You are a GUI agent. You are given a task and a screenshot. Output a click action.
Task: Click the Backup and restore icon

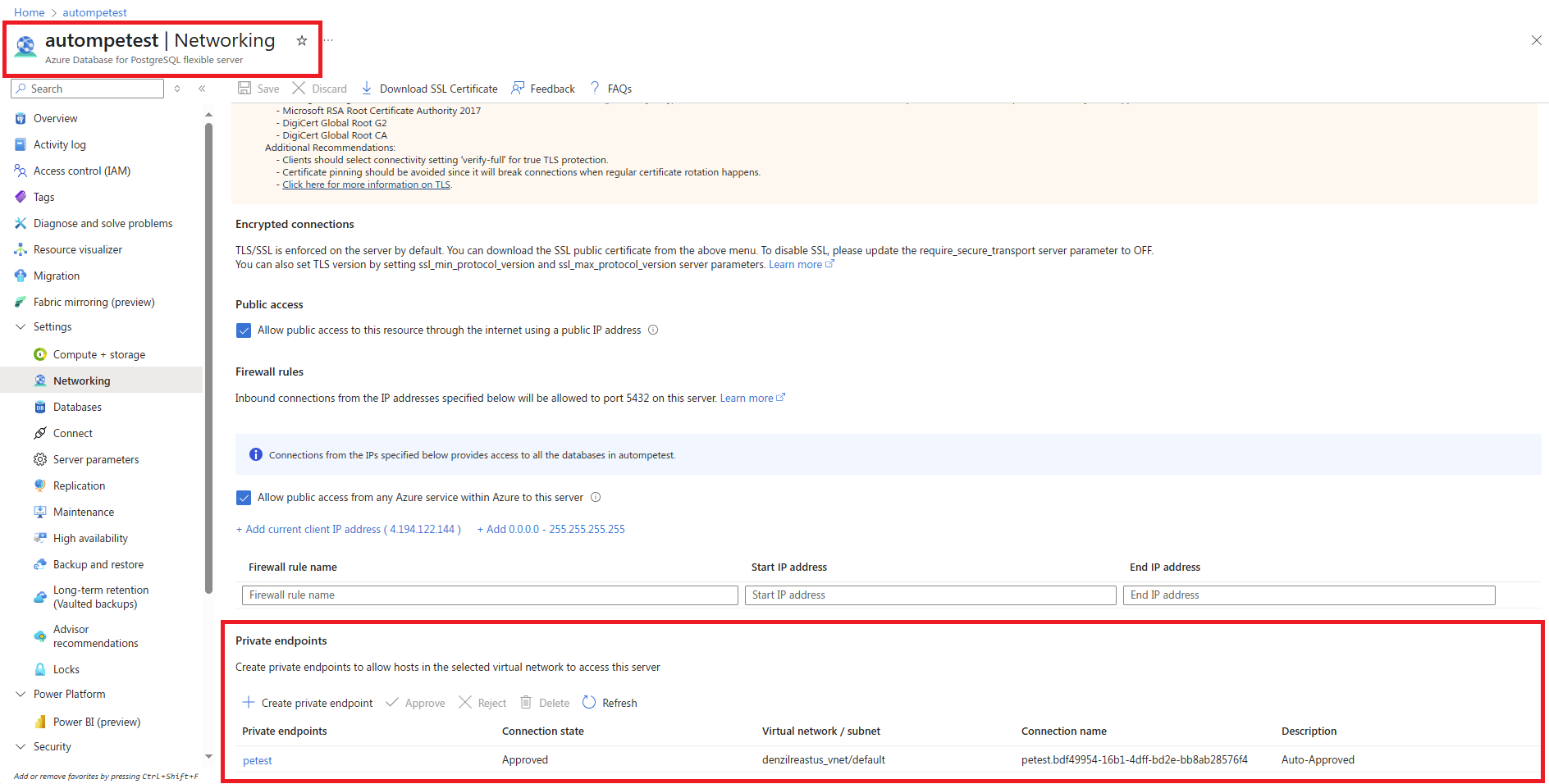click(x=40, y=565)
